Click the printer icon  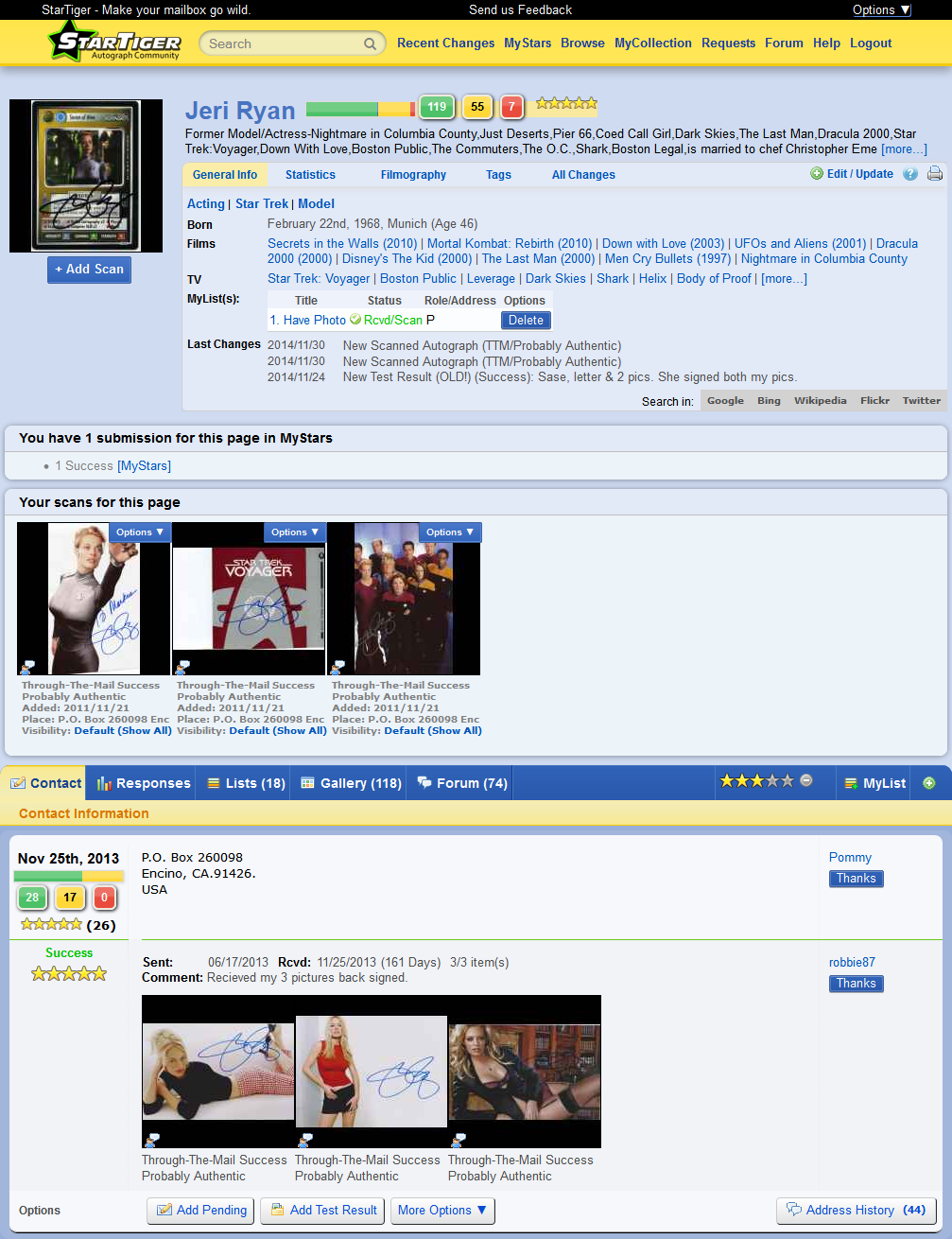pos(935,174)
